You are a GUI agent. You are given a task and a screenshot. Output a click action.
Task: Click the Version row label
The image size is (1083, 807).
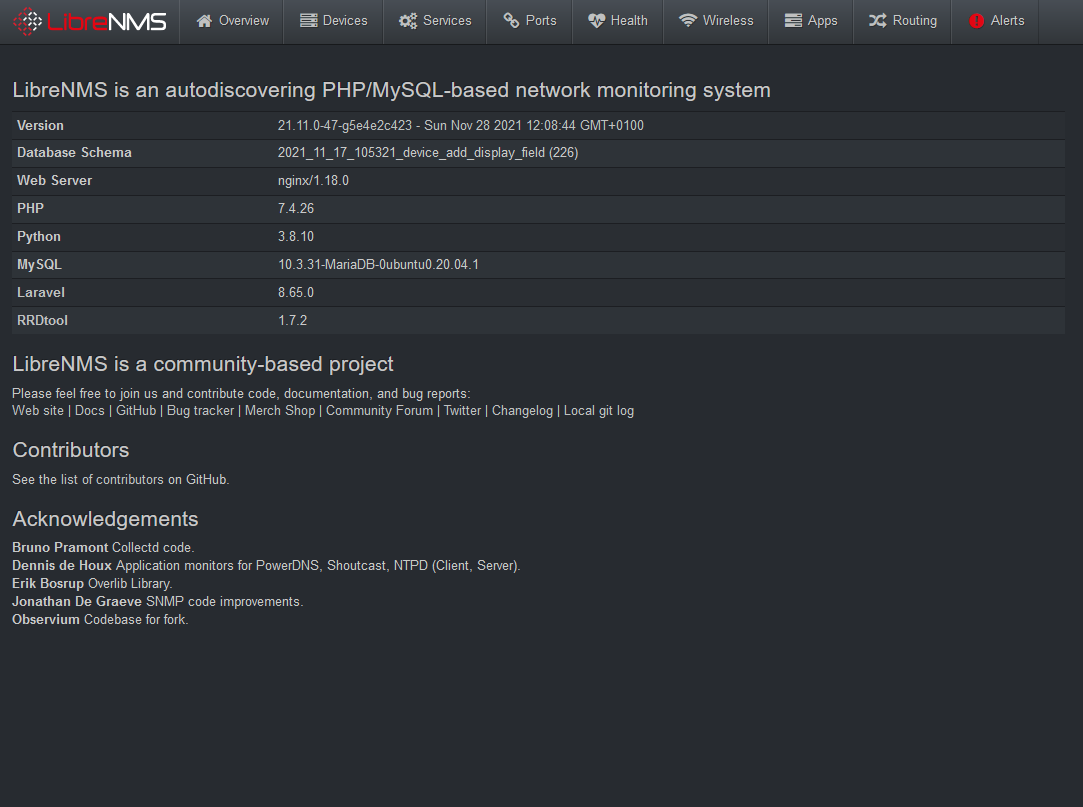[40, 125]
